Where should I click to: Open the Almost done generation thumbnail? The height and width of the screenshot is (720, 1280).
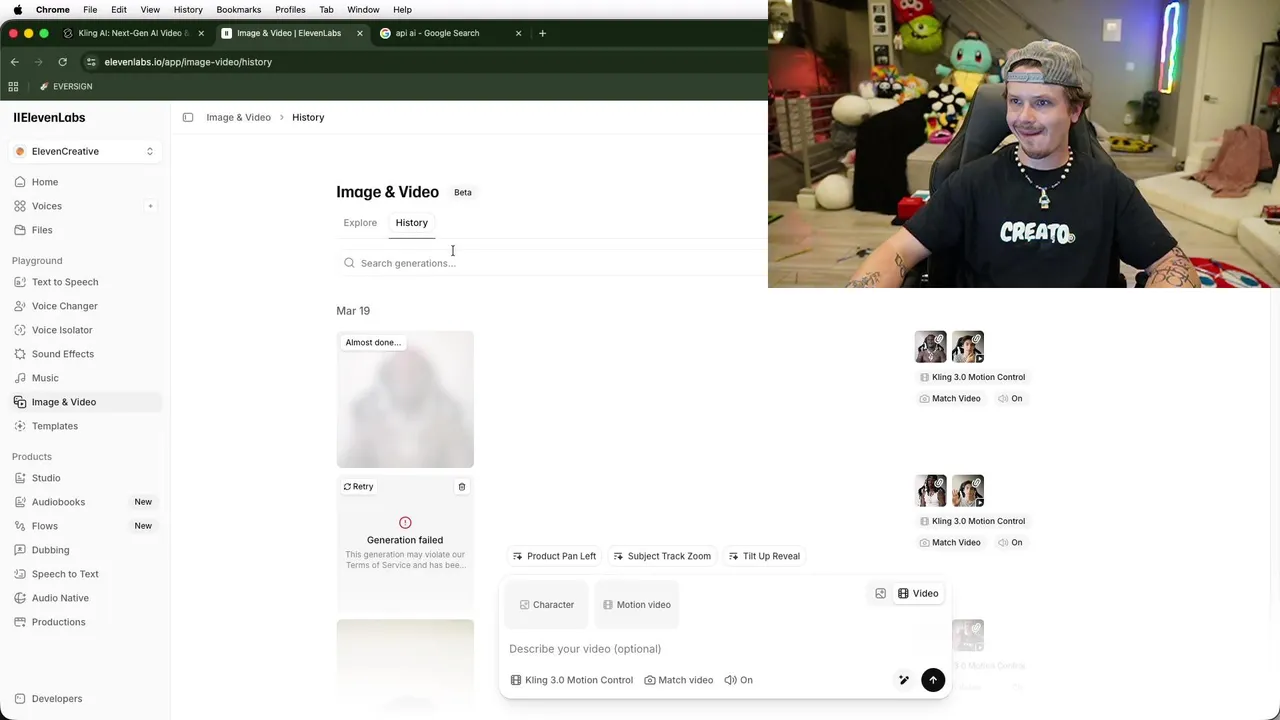pos(405,399)
